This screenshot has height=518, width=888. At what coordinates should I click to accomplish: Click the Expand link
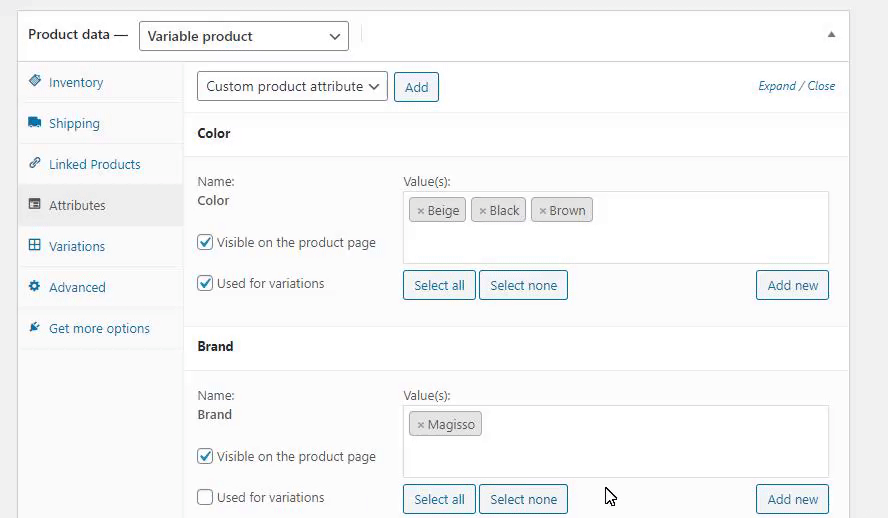776,86
